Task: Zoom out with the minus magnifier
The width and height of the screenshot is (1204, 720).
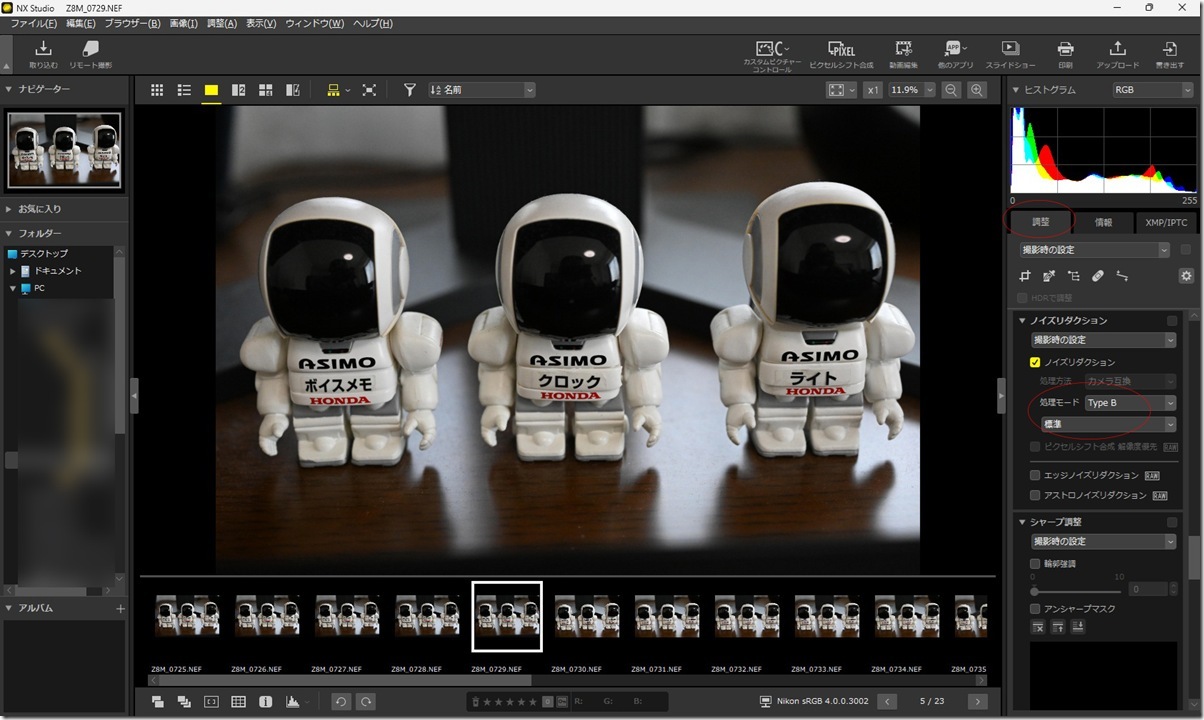Action: click(x=951, y=90)
